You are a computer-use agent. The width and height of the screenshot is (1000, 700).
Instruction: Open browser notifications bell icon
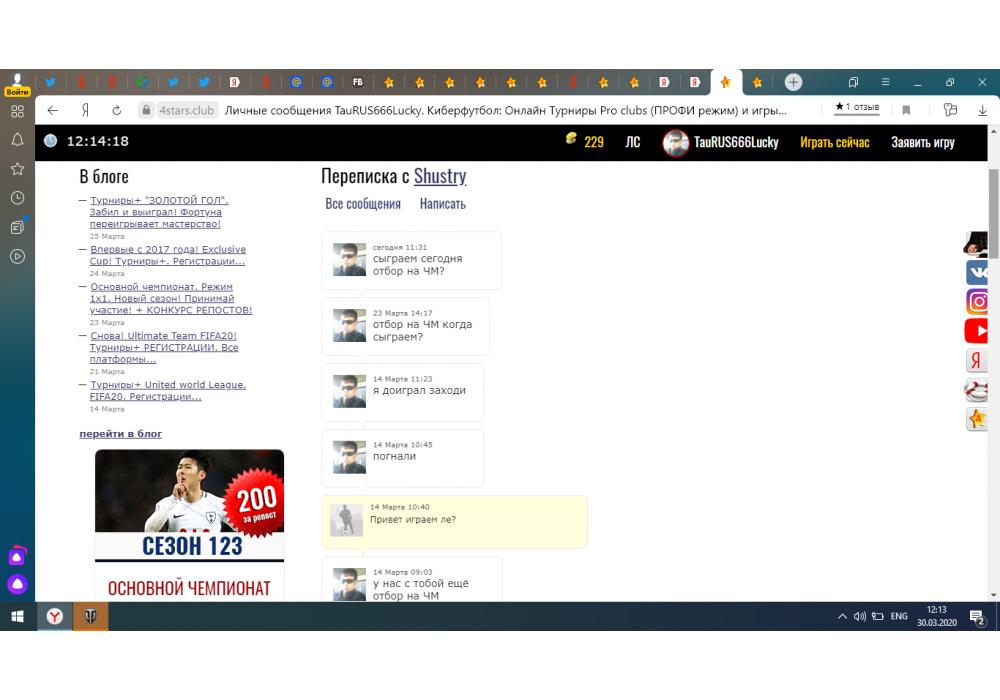point(17,140)
